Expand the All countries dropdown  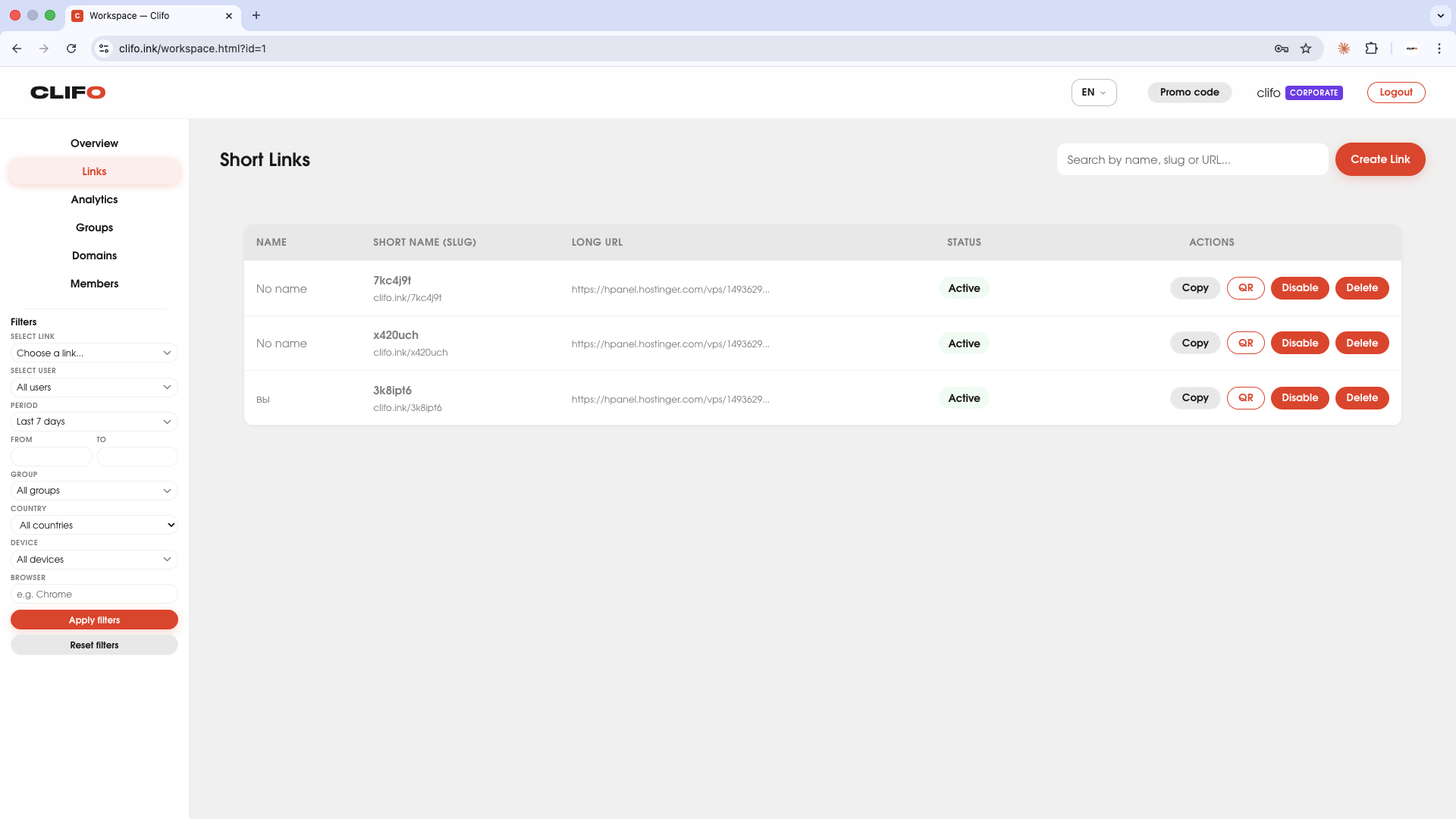point(94,525)
